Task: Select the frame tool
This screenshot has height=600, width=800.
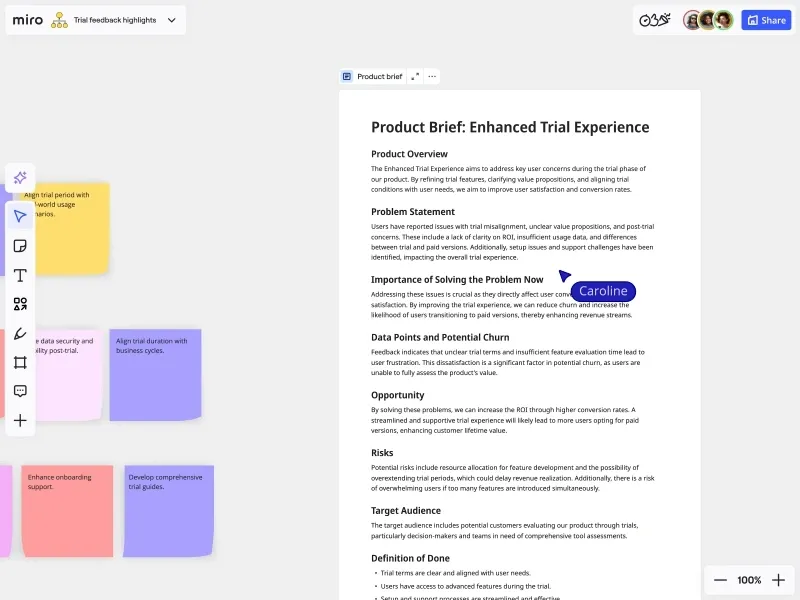Action: [20, 362]
